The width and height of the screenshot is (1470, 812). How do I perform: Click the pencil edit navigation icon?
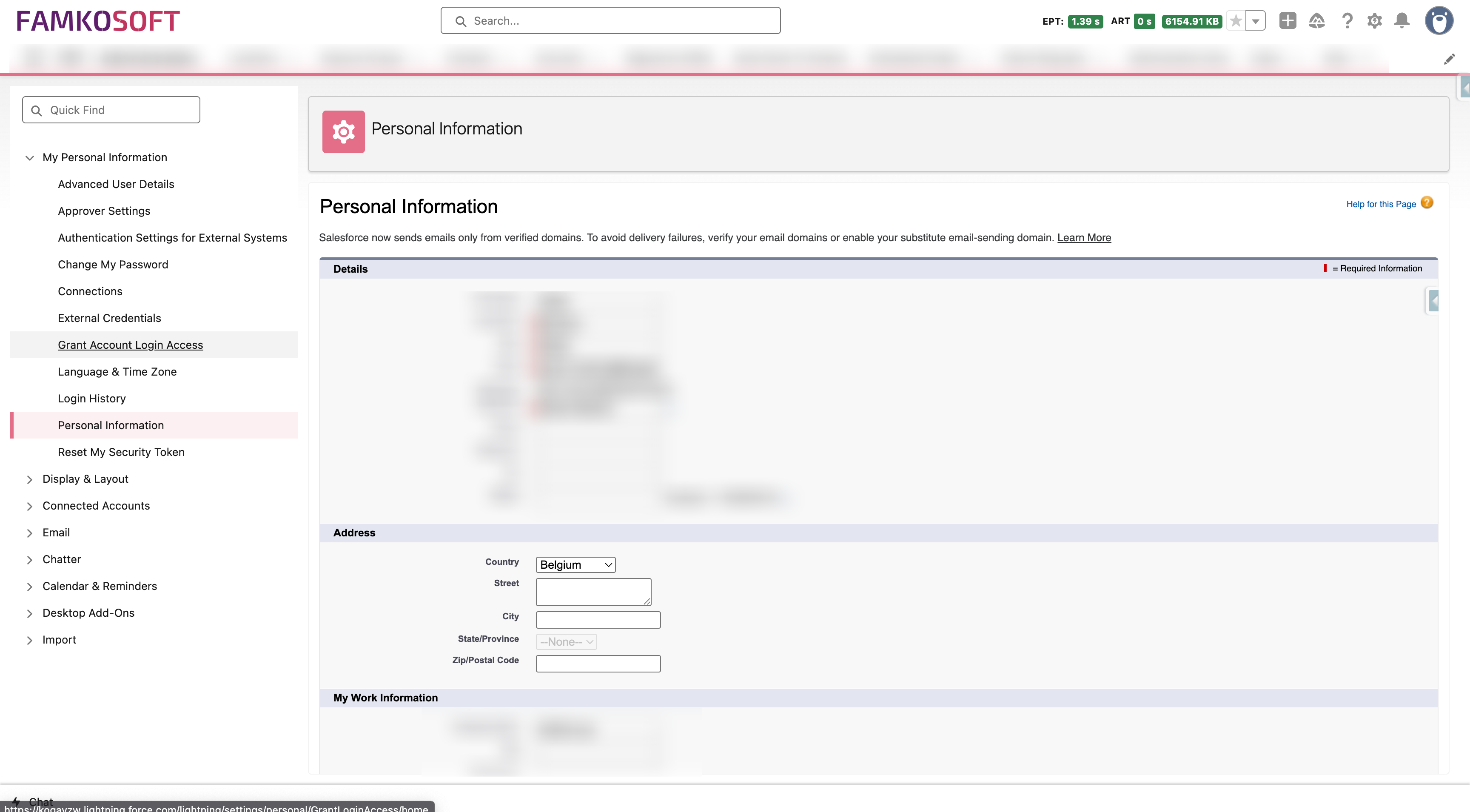[1449, 60]
